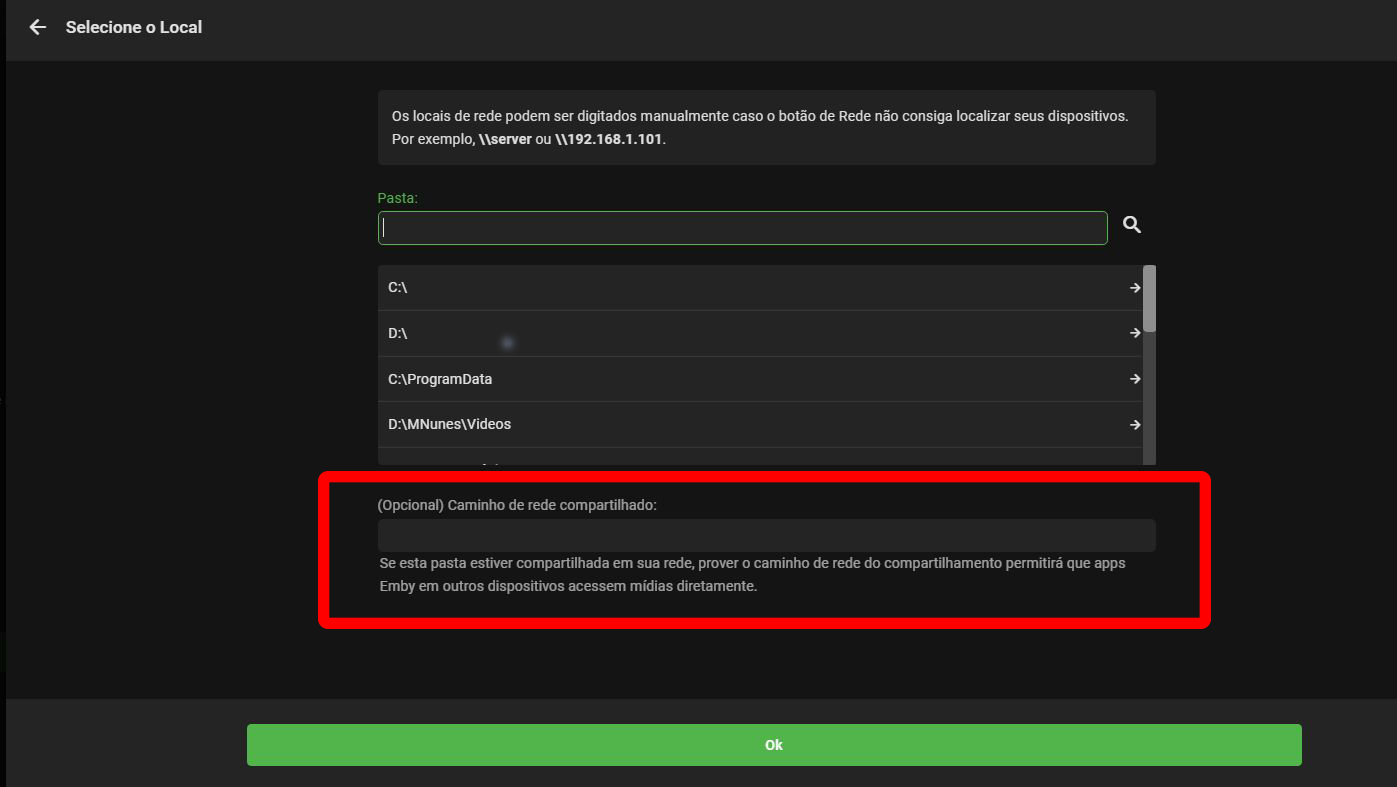
Task: Click the folder list scrollbar thumb
Action: 1149,298
